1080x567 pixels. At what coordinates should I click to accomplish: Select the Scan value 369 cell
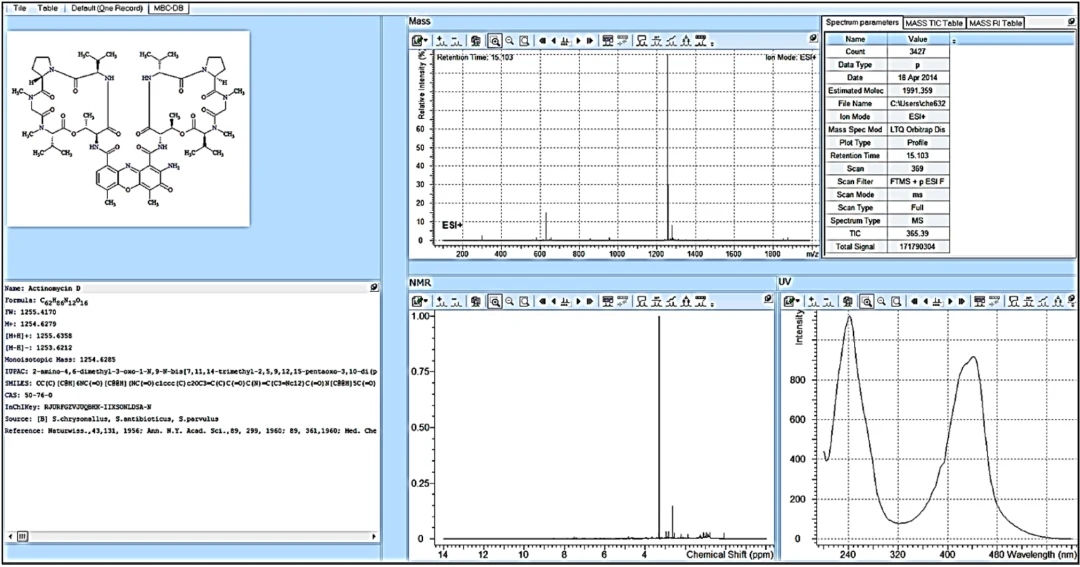click(917, 169)
